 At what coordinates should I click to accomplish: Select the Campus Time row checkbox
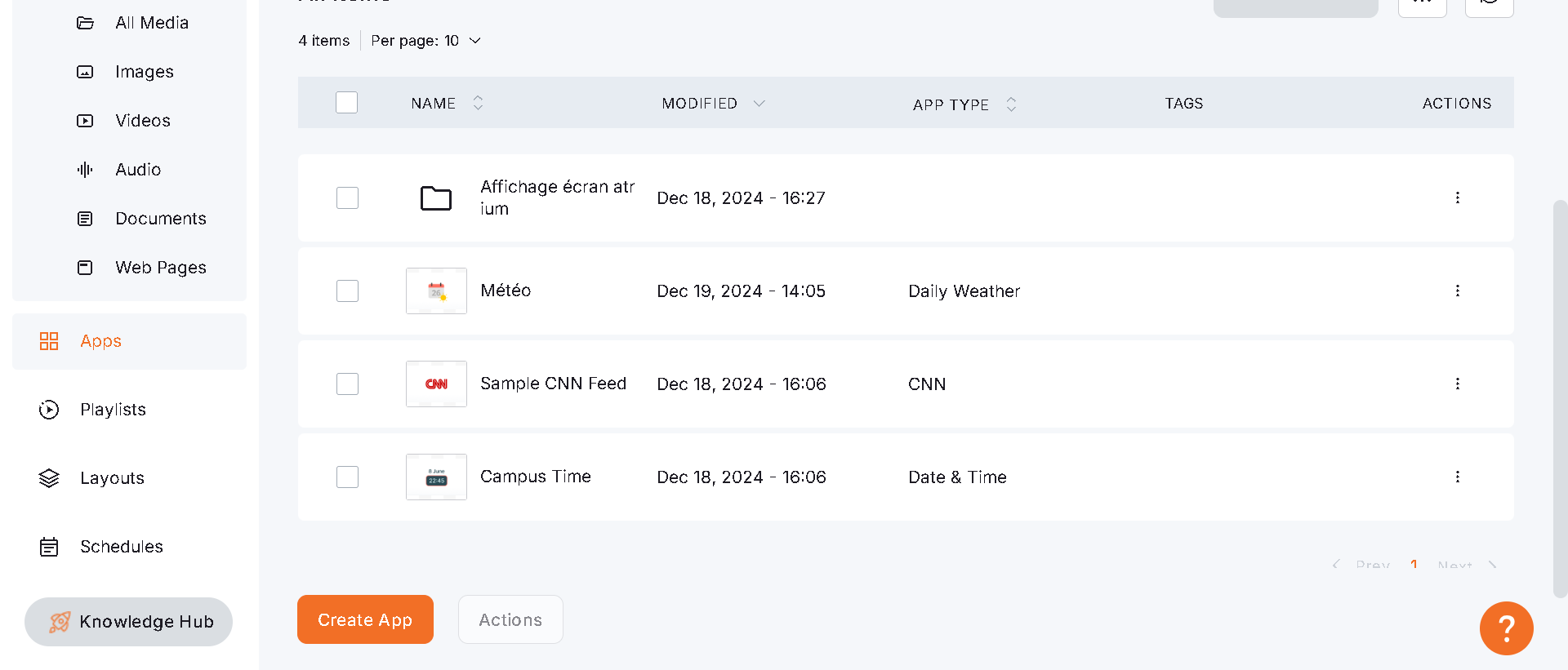[x=347, y=477]
